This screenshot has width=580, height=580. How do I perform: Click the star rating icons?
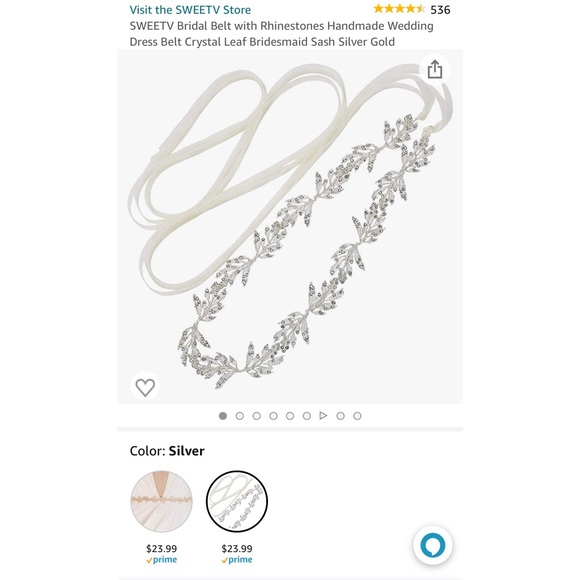pos(399,9)
